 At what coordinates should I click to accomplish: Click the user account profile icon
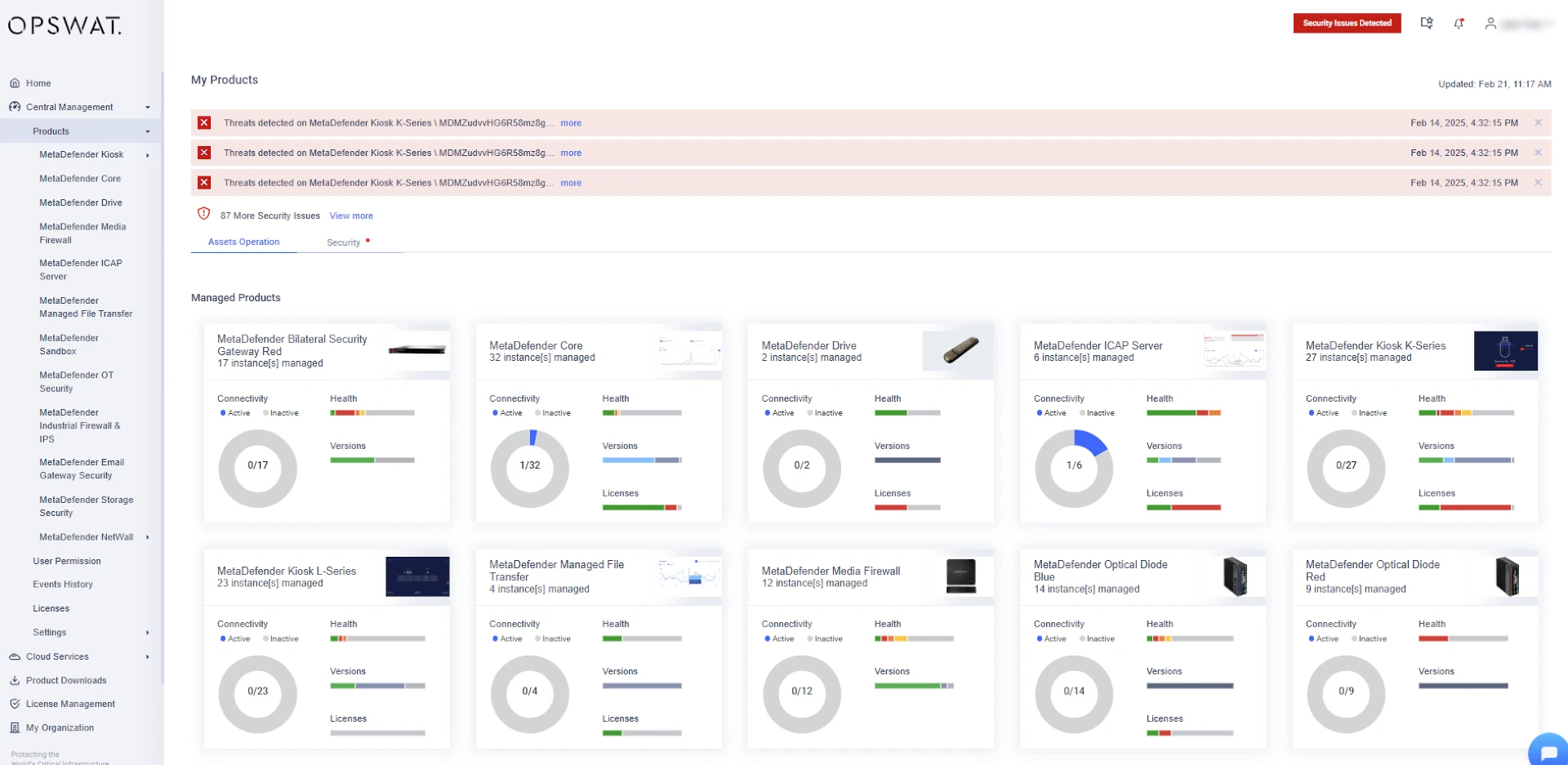pyautogui.click(x=1490, y=24)
